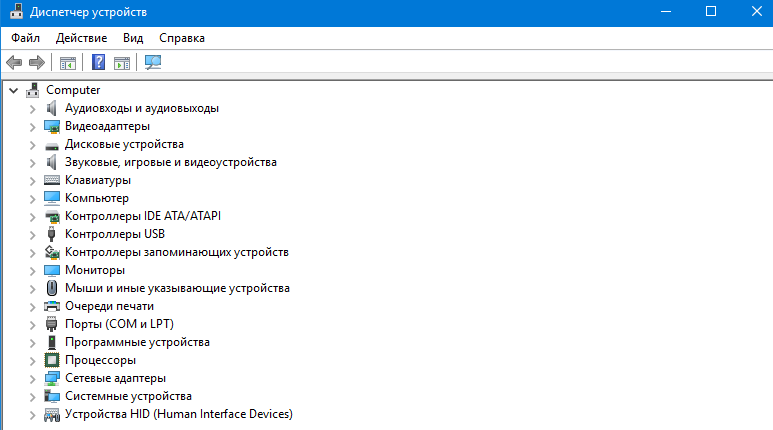Image resolution: width=773 pixels, height=430 pixels.
Task: Expand the Сетевые адаптеры category arrow
Action: (x=33, y=379)
